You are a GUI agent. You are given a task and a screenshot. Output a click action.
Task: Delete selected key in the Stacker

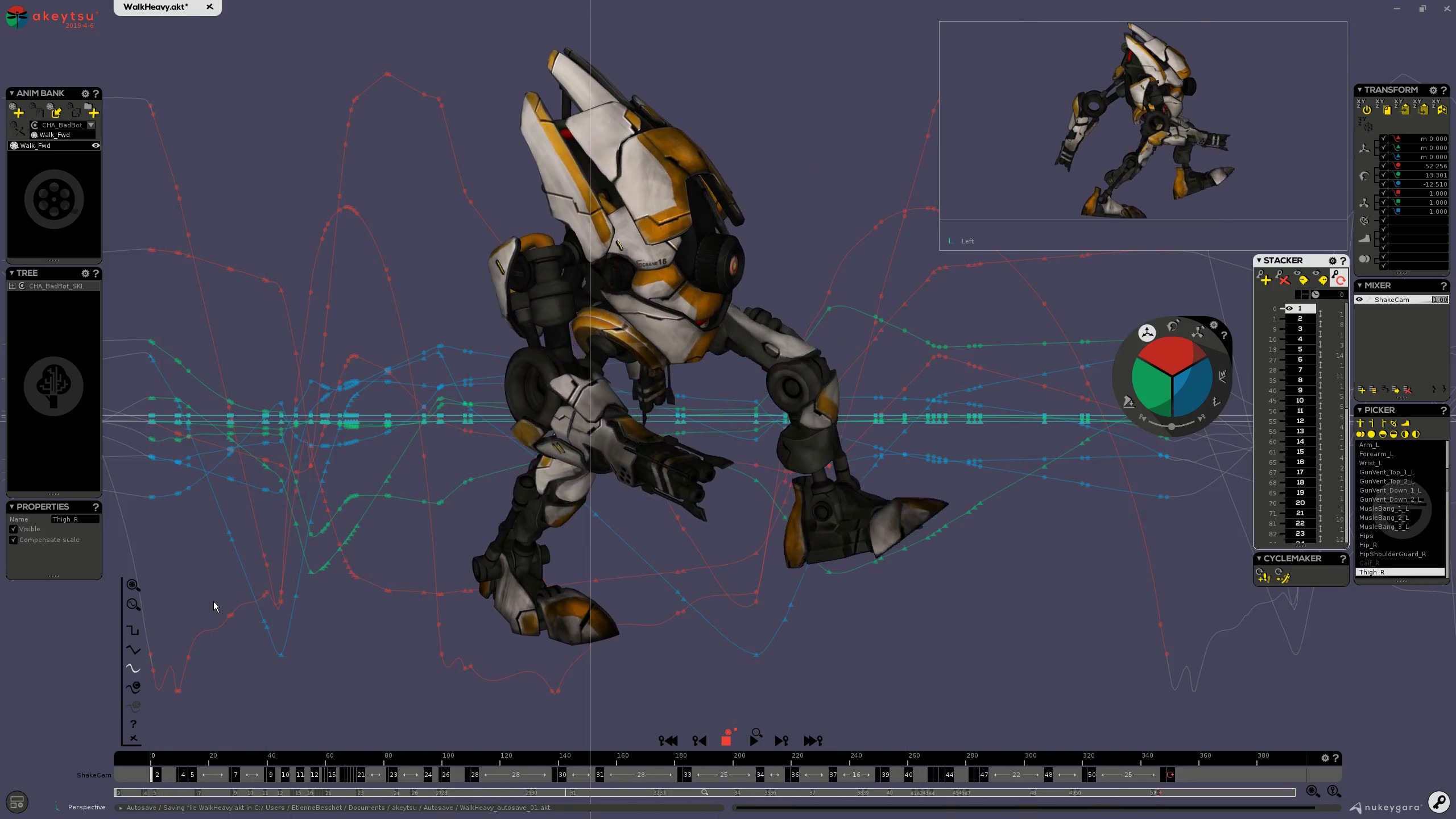(x=1283, y=280)
